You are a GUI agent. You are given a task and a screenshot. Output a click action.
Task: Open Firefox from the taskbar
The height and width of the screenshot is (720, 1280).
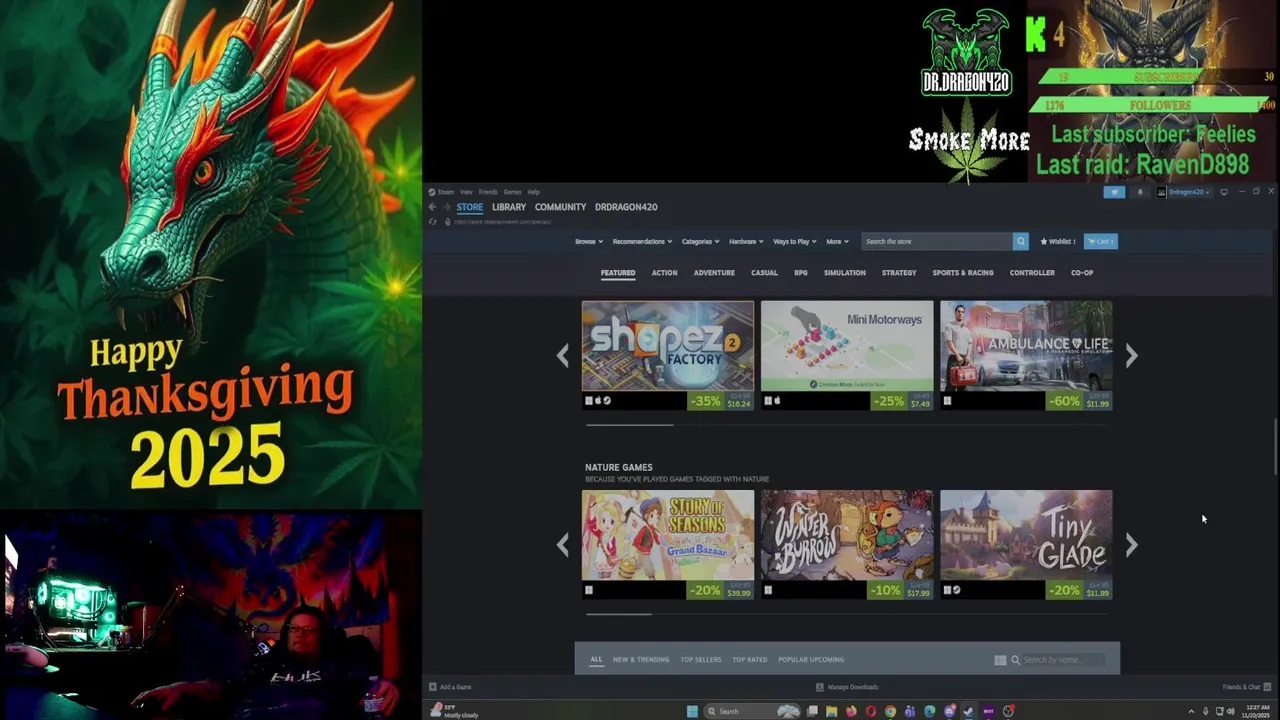point(851,711)
